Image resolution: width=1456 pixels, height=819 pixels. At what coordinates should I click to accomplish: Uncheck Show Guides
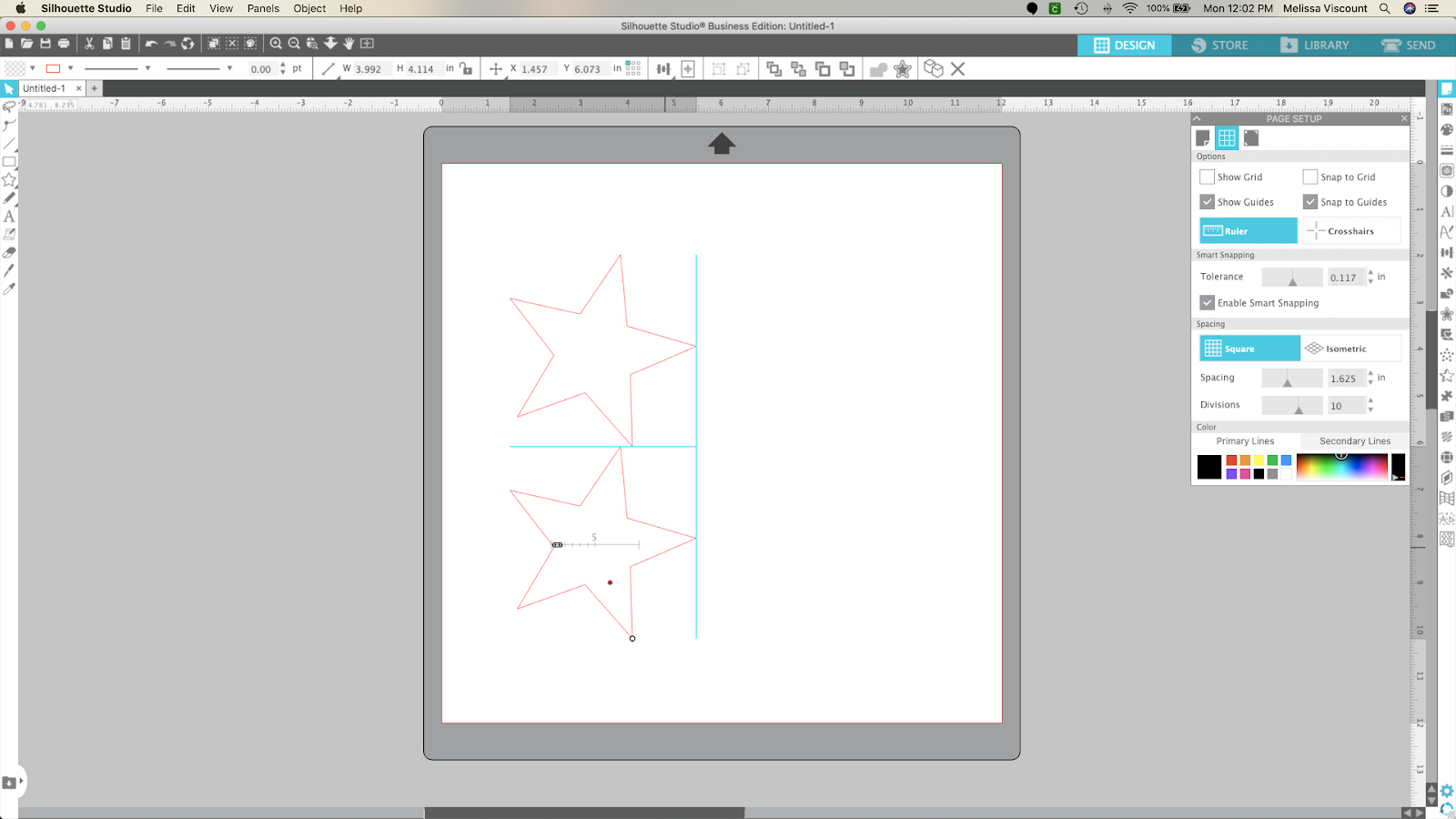[x=1207, y=201]
